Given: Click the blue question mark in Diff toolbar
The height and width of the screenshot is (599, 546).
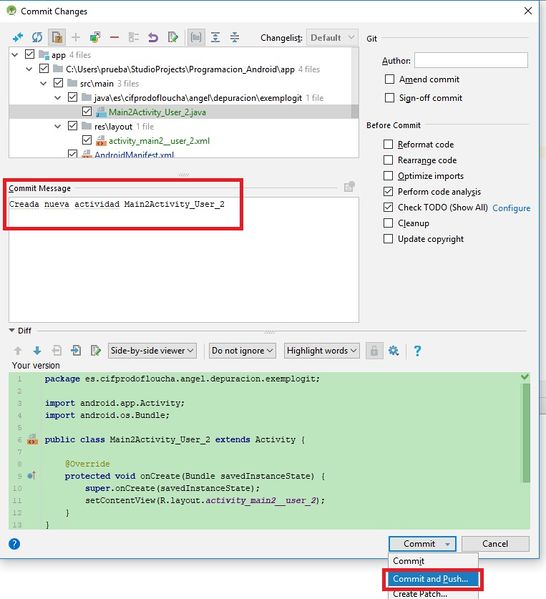Looking at the screenshot, I should coord(417,351).
